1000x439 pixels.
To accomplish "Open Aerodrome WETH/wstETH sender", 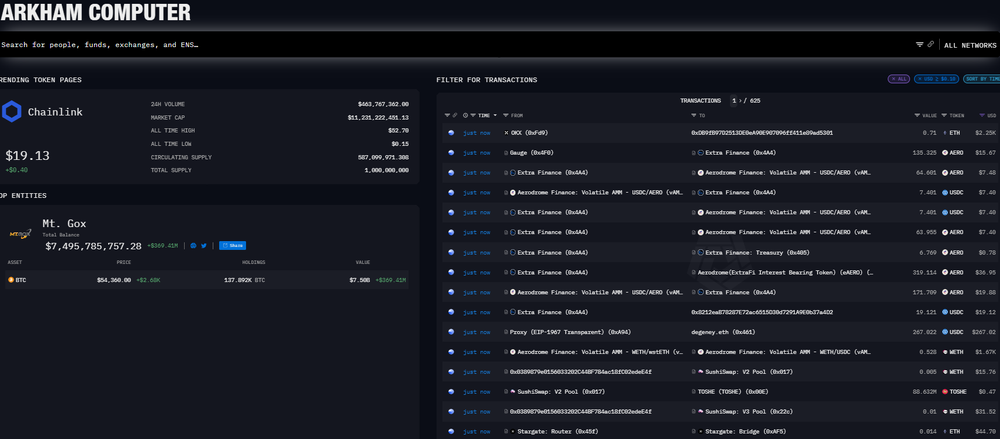I will tap(600, 352).
